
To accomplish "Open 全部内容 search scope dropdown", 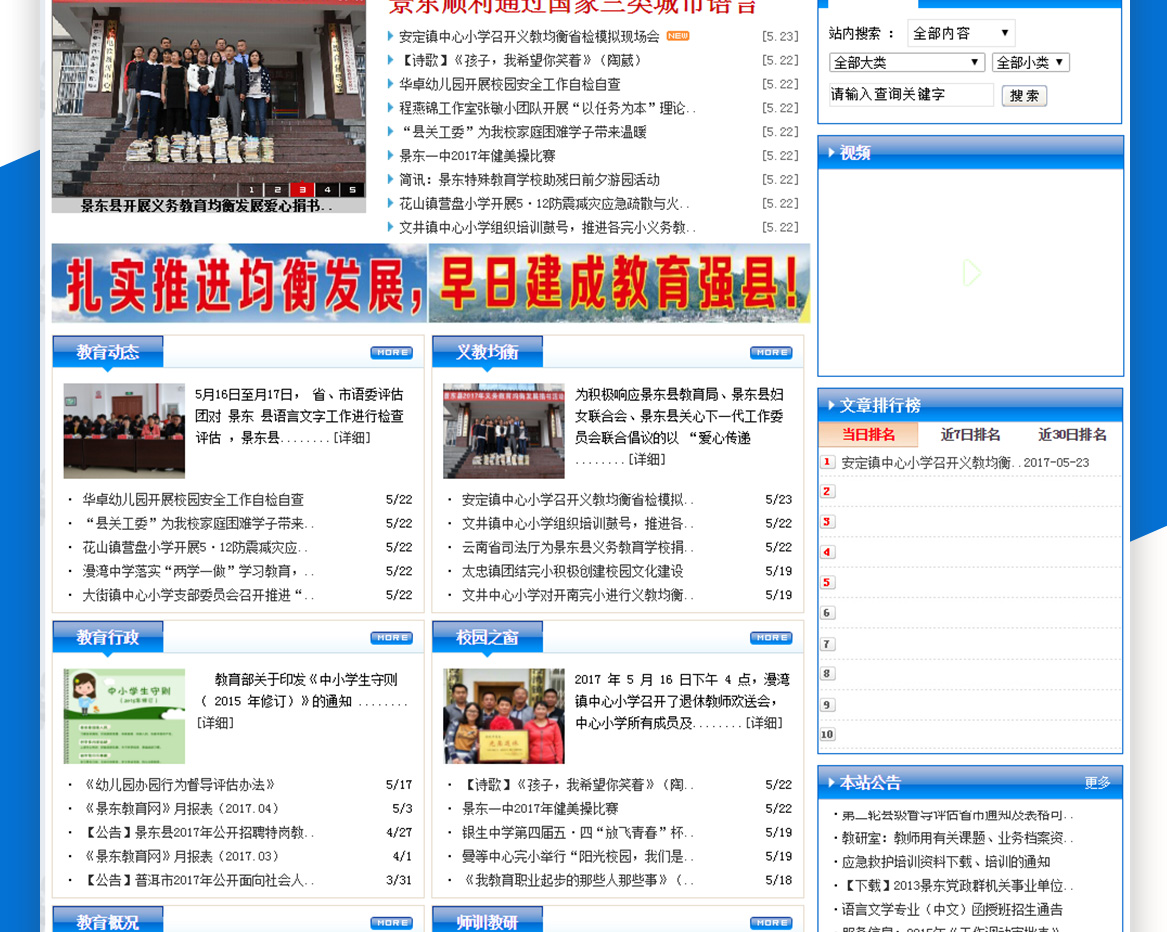I will click(960, 33).
